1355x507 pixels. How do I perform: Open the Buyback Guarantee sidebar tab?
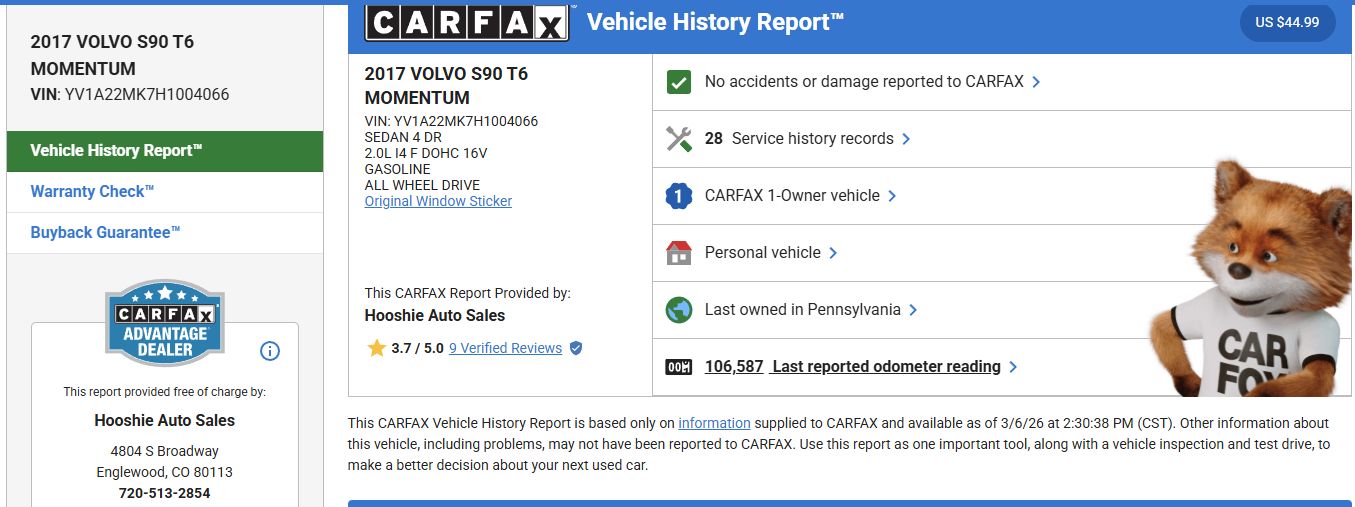pyautogui.click(x=106, y=233)
